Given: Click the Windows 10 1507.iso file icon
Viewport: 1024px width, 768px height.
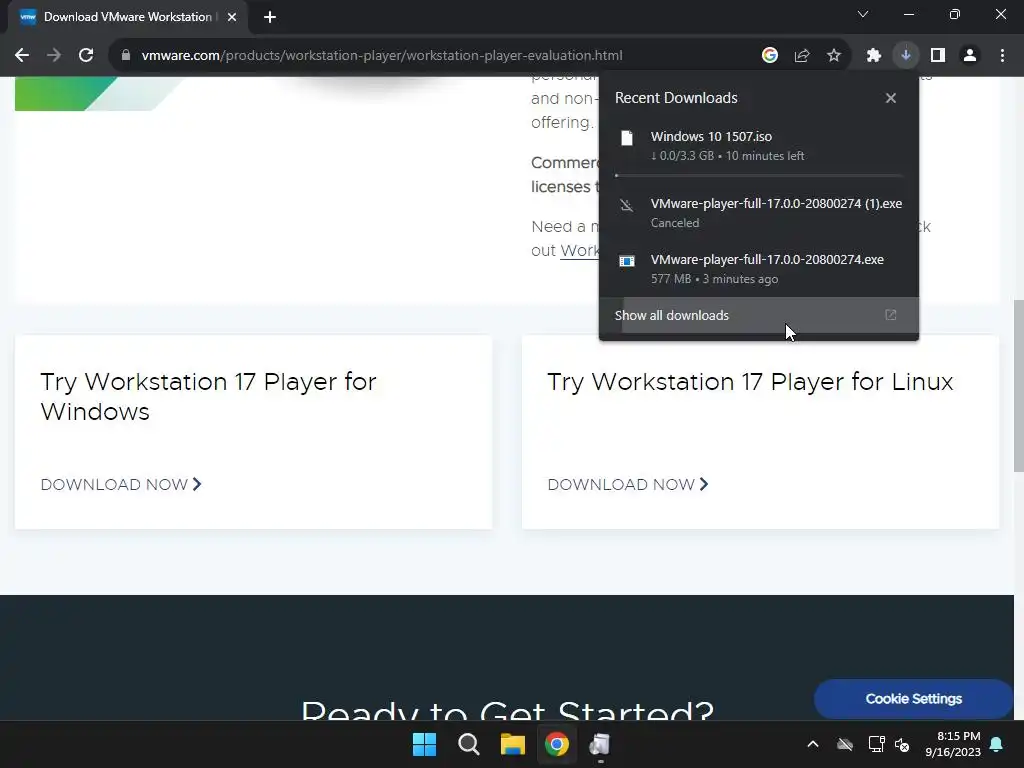Looking at the screenshot, I should coord(627,138).
